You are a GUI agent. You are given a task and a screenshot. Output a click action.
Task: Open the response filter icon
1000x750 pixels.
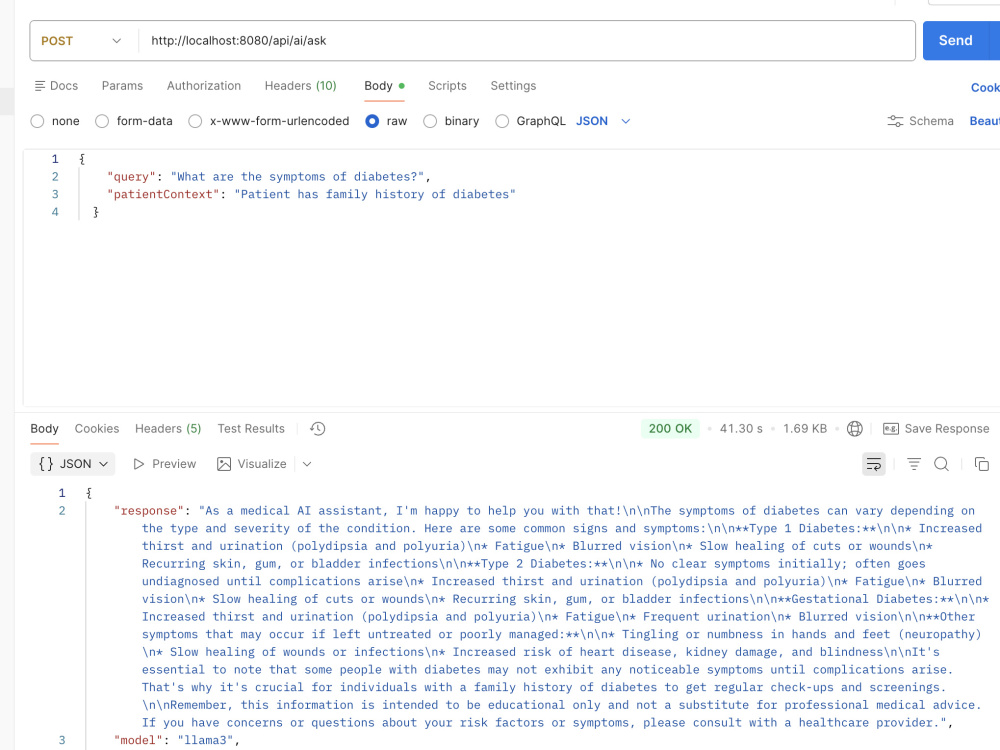pos(914,464)
